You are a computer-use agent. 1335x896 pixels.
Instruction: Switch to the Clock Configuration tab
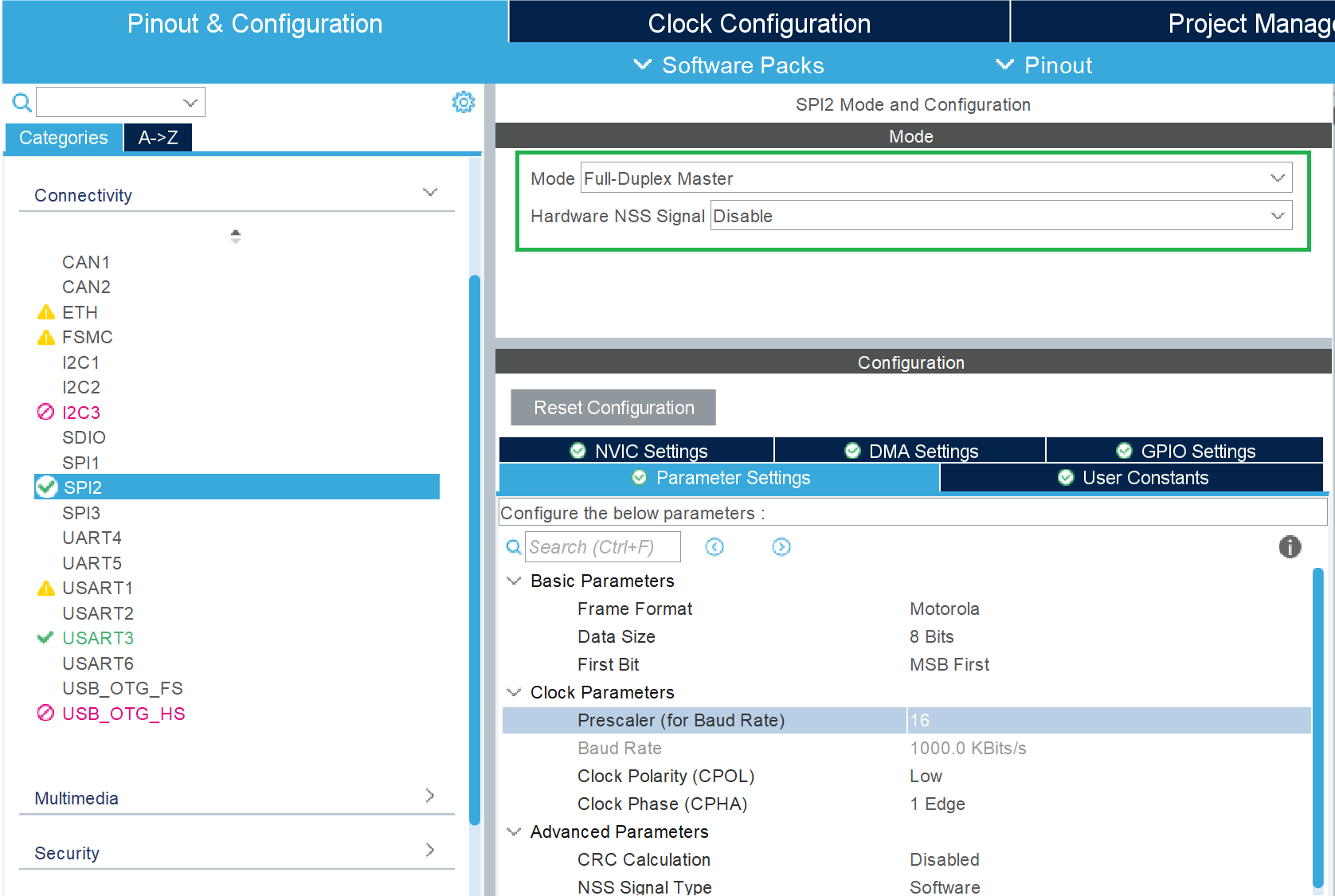point(758,23)
